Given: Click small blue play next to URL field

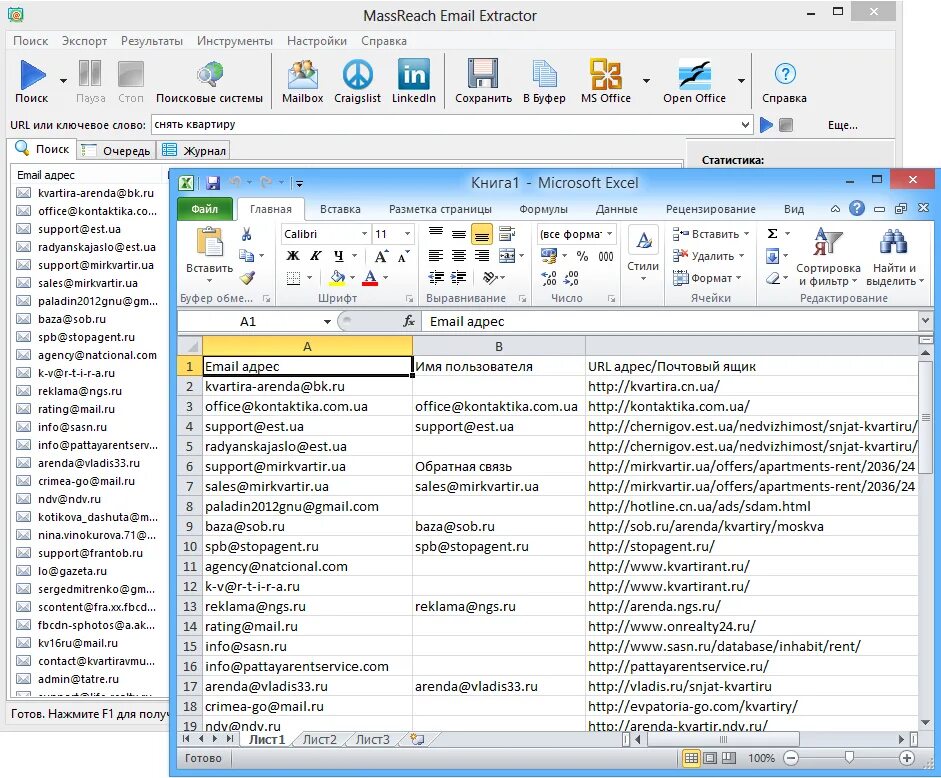Looking at the screenshot, I should 766,125.
